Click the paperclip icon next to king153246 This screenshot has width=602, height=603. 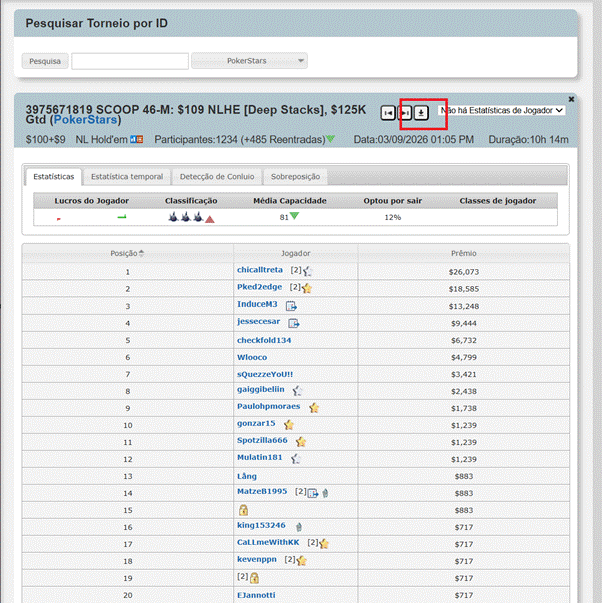point(299,526)
